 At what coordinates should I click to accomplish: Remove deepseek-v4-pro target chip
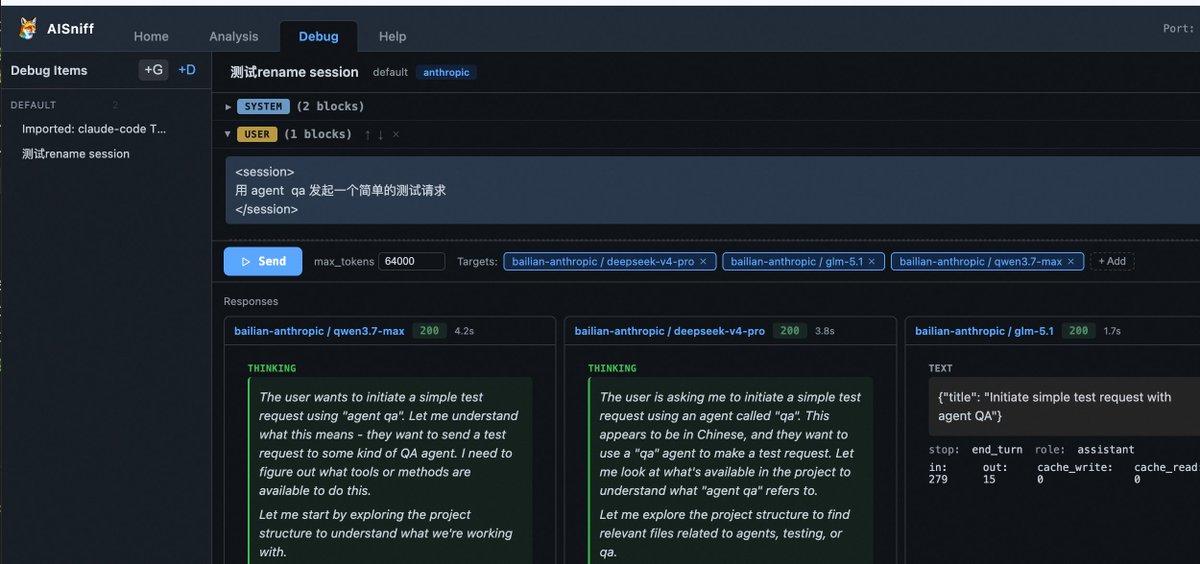click(702, 261)
